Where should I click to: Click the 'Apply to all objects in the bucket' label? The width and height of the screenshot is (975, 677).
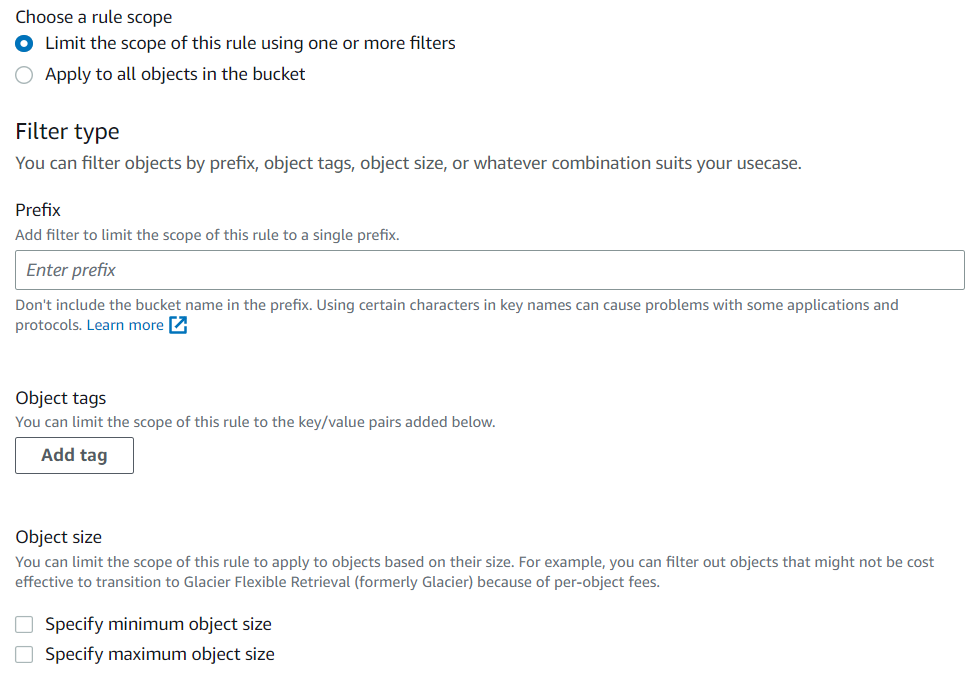pos(175,75)
